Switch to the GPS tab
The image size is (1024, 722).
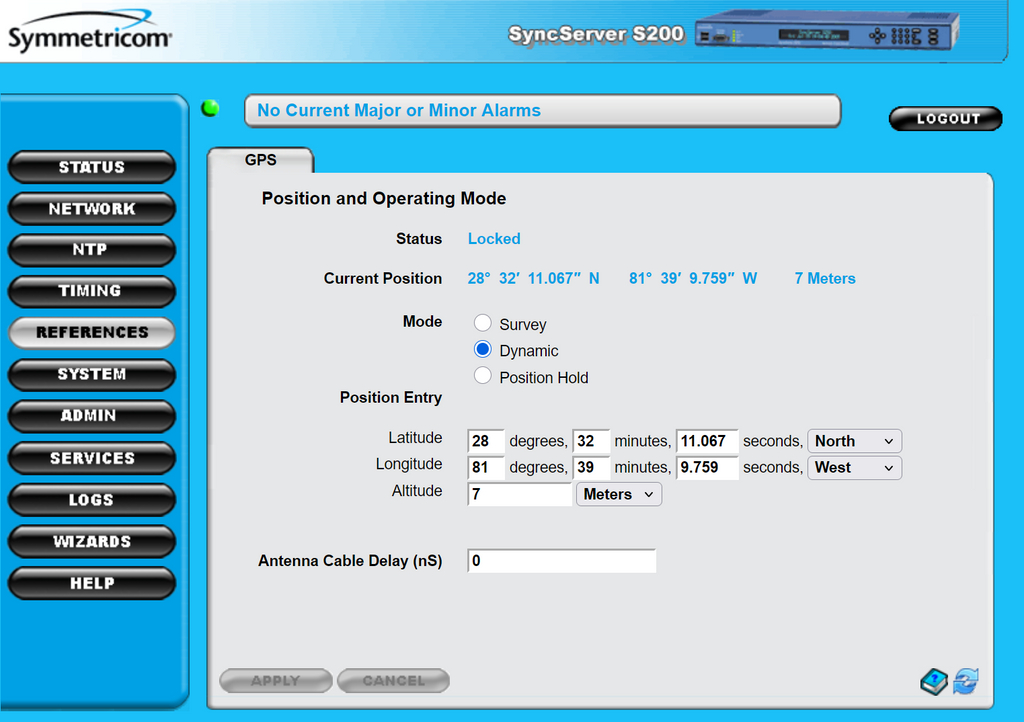click(260, 160)
